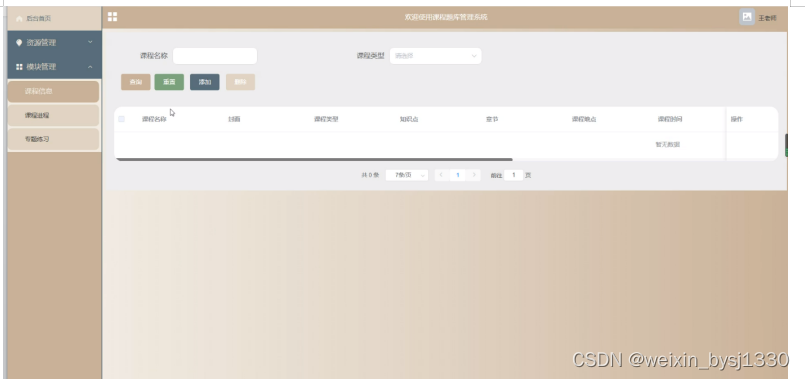Viewport: 805px width, 380px height.
Task: Click the 课程地点 column header
Action: [584, 119]
